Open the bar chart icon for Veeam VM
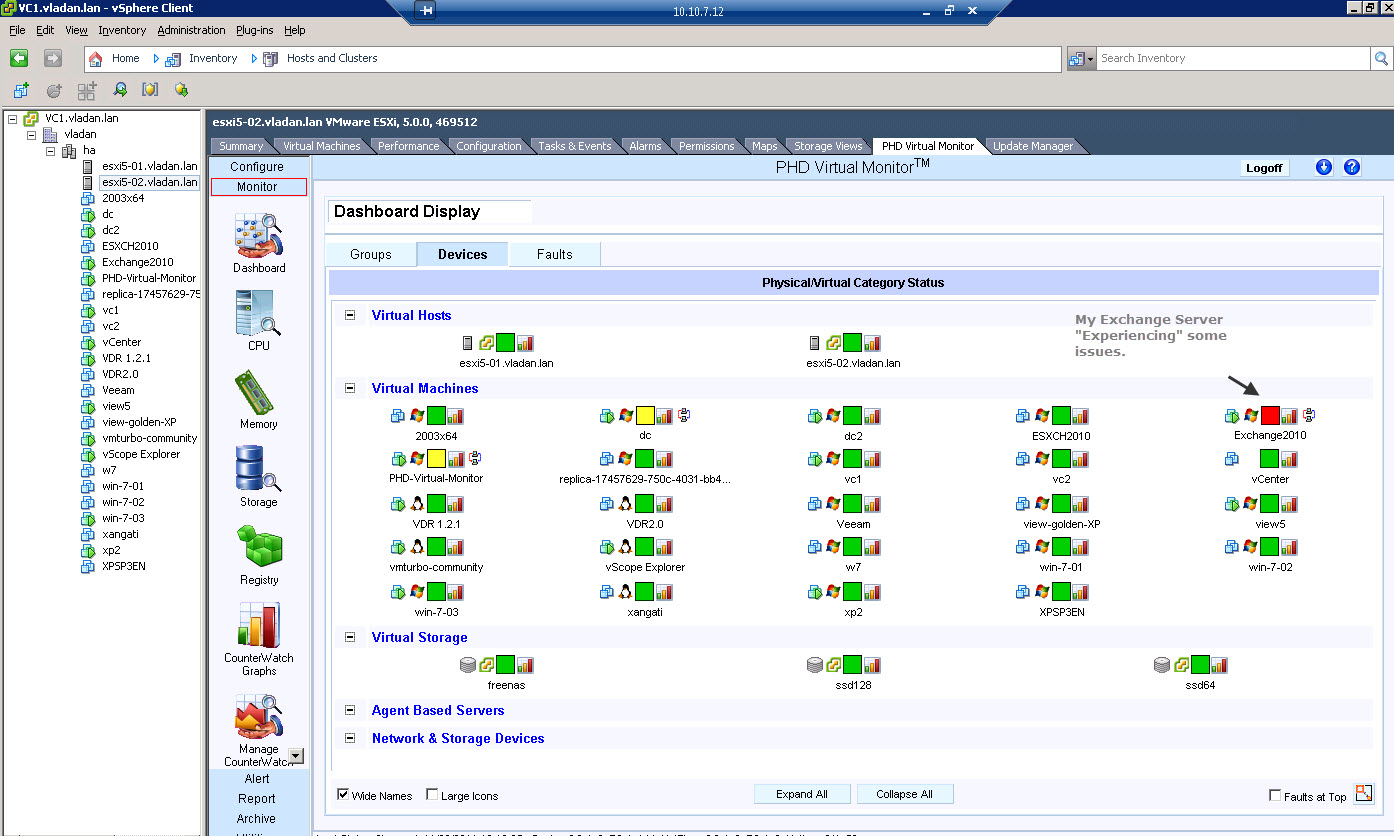The width and height of the screenshot is (1394, 836). [872, 504]
